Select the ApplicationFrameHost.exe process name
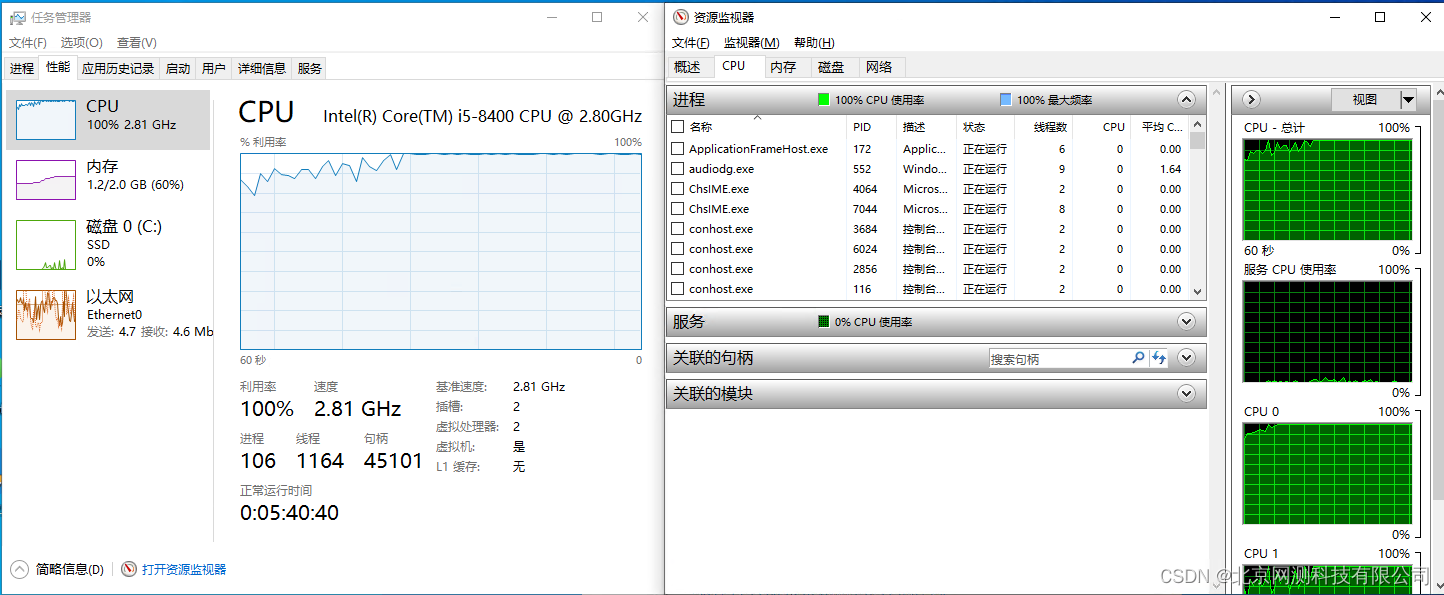The width and height of the screenshot is (1444, 595). pos(758,149)
